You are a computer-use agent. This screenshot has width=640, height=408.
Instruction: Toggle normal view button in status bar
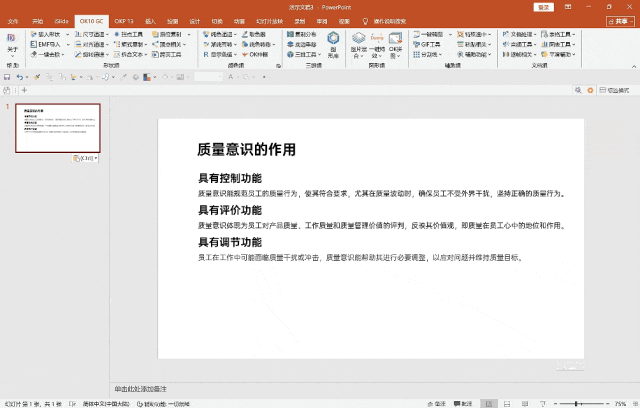click(489, 404)
